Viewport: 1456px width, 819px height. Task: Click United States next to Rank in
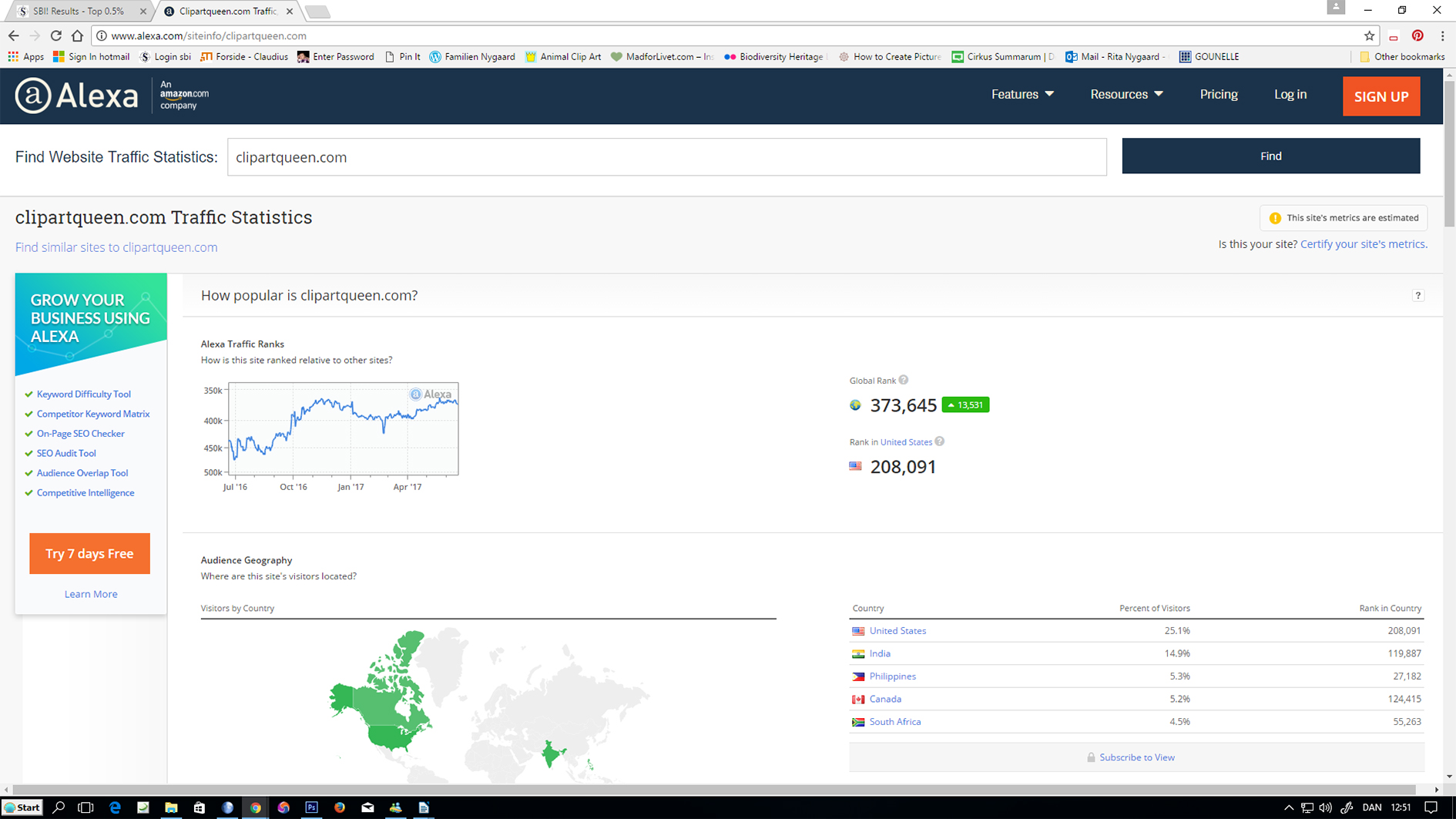click(906, 442)
